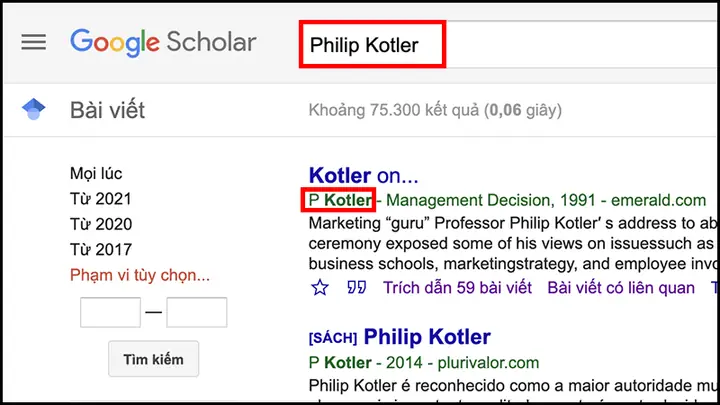Filter results 'Từ 2017'
This screenshot has width=720, height=405.
tap(100, 249)
